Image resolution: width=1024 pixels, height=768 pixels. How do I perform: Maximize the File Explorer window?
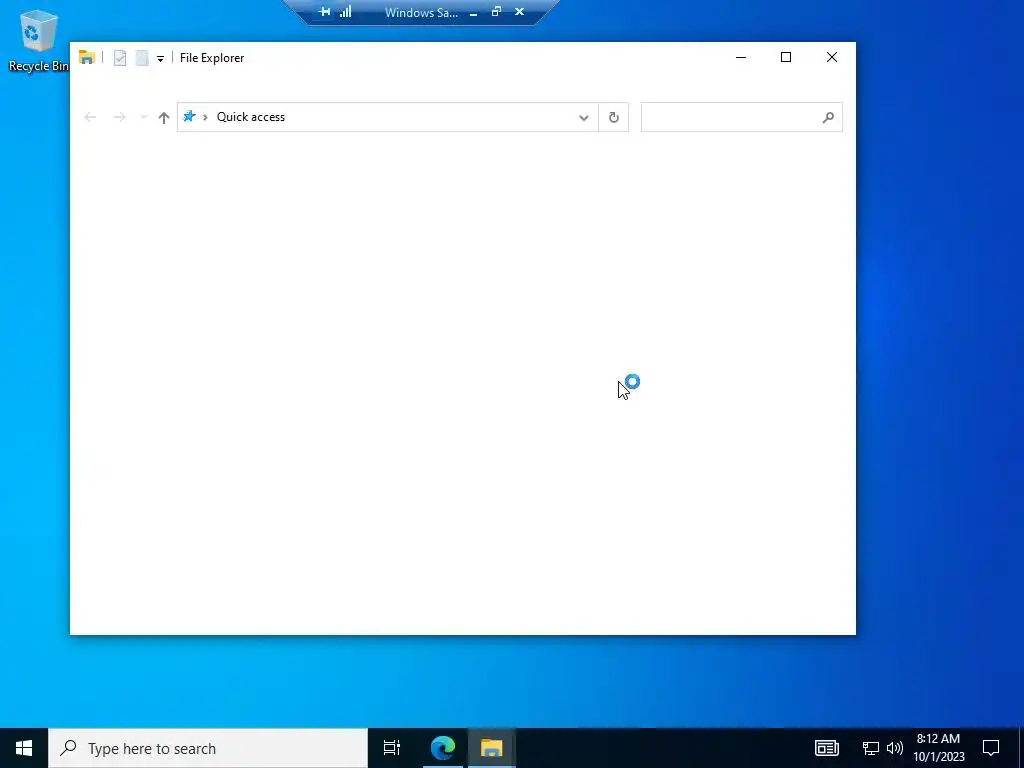(786, 57)
